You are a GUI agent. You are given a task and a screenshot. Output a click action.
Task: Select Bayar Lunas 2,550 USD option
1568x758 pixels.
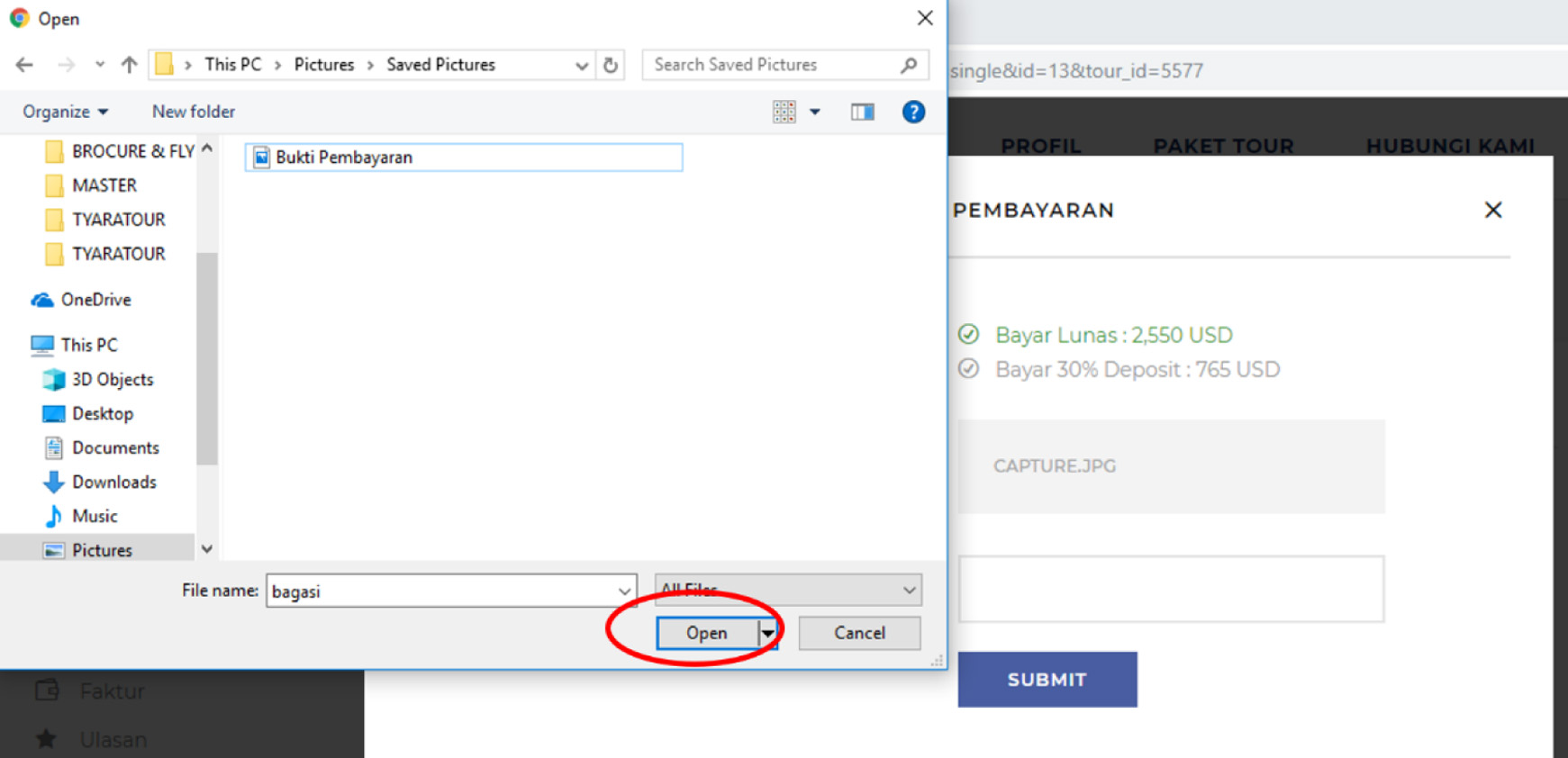(x=968, y=335)
